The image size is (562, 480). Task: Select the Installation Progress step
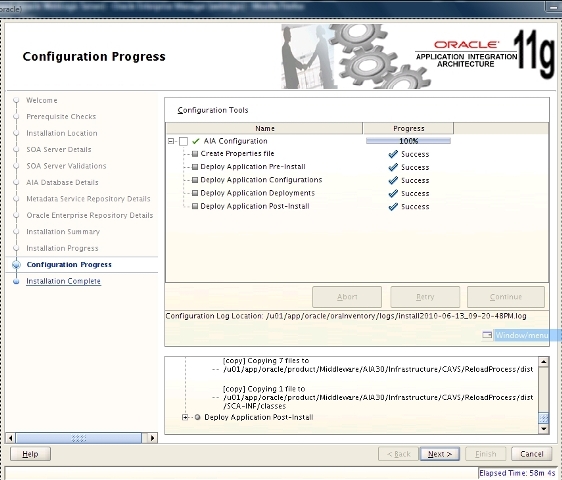[x=62, y=248]
